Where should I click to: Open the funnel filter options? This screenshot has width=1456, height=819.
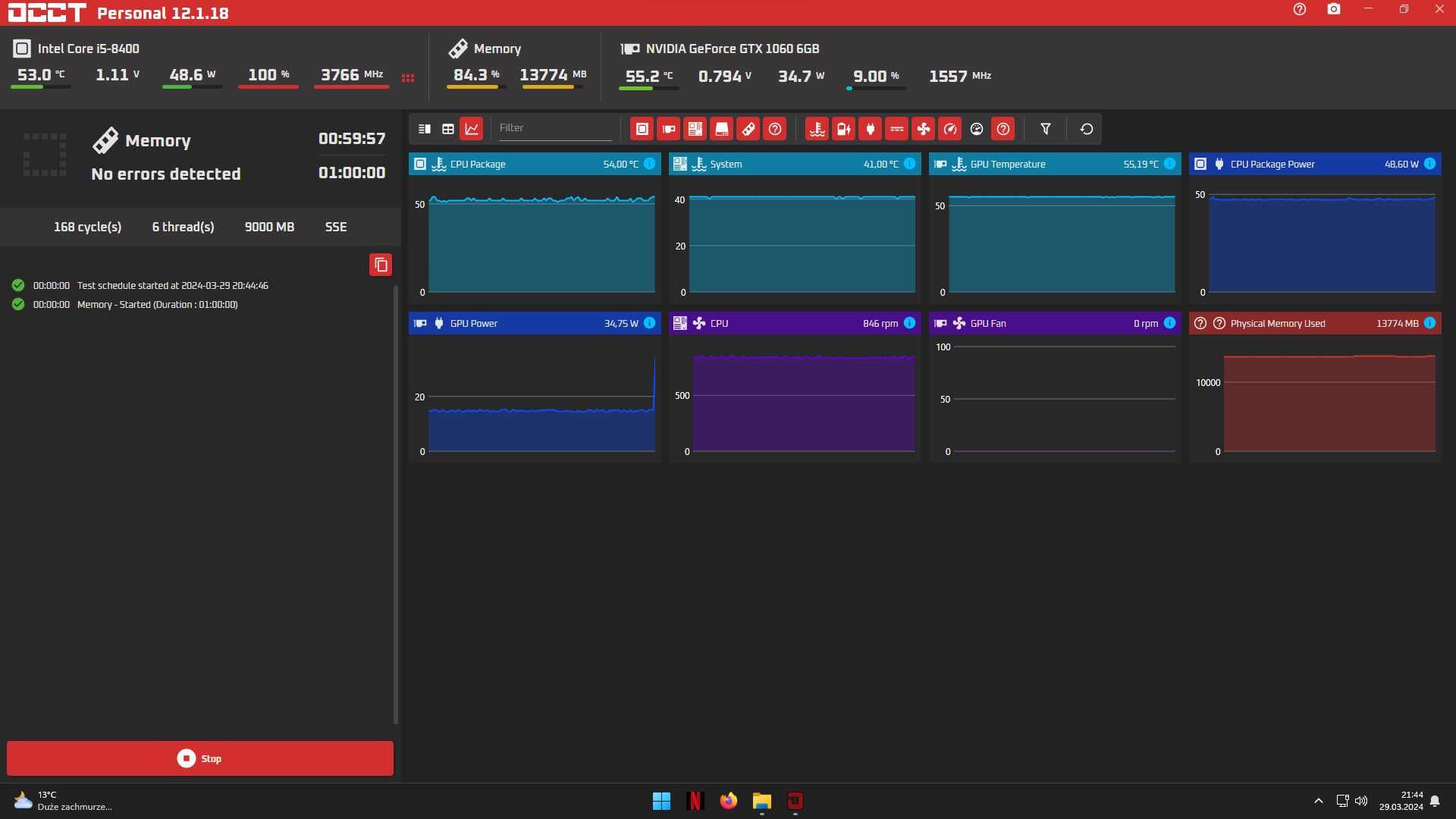pyautogui.click(x=1046, y=129)
